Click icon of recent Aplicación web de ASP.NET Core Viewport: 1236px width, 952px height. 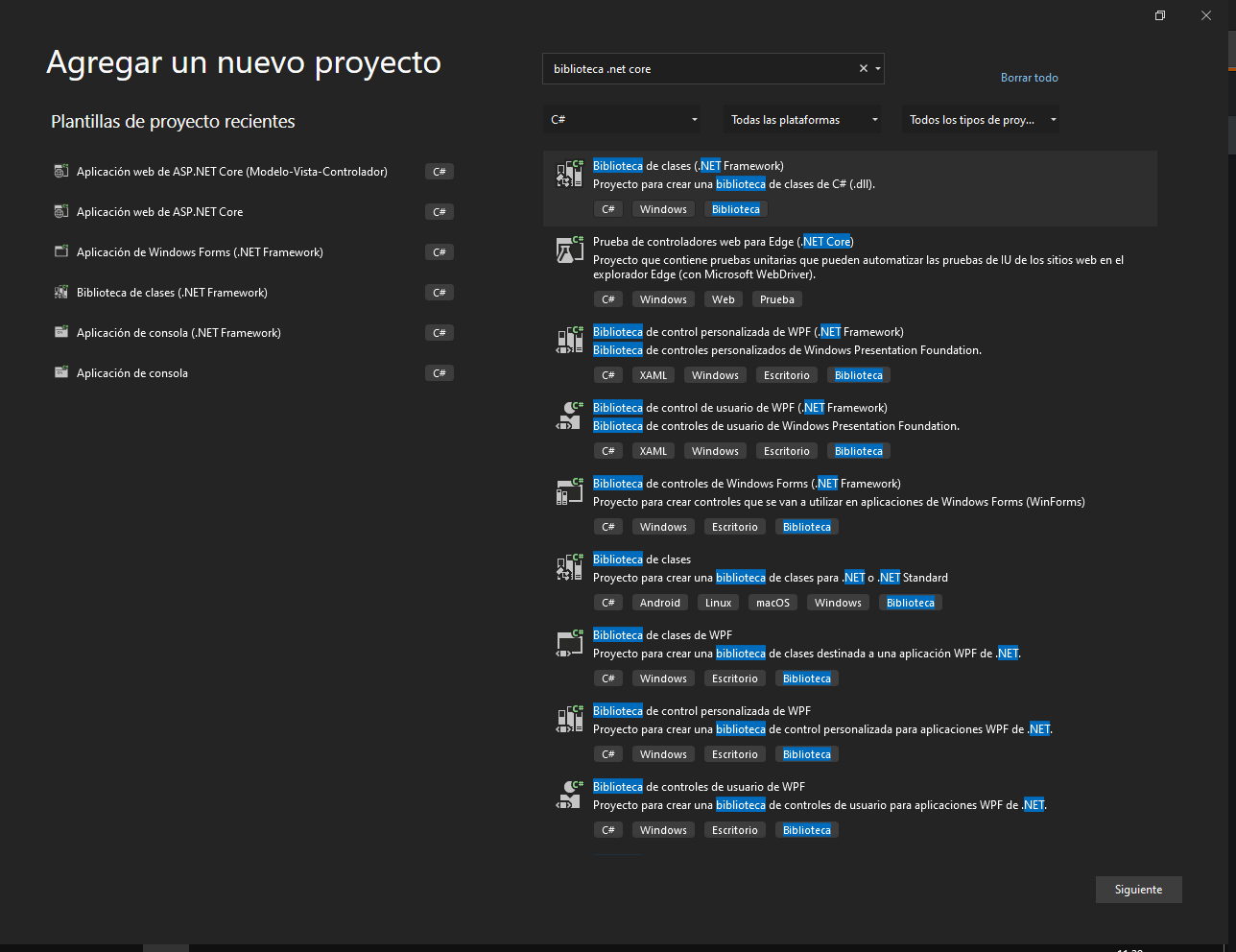61,211
